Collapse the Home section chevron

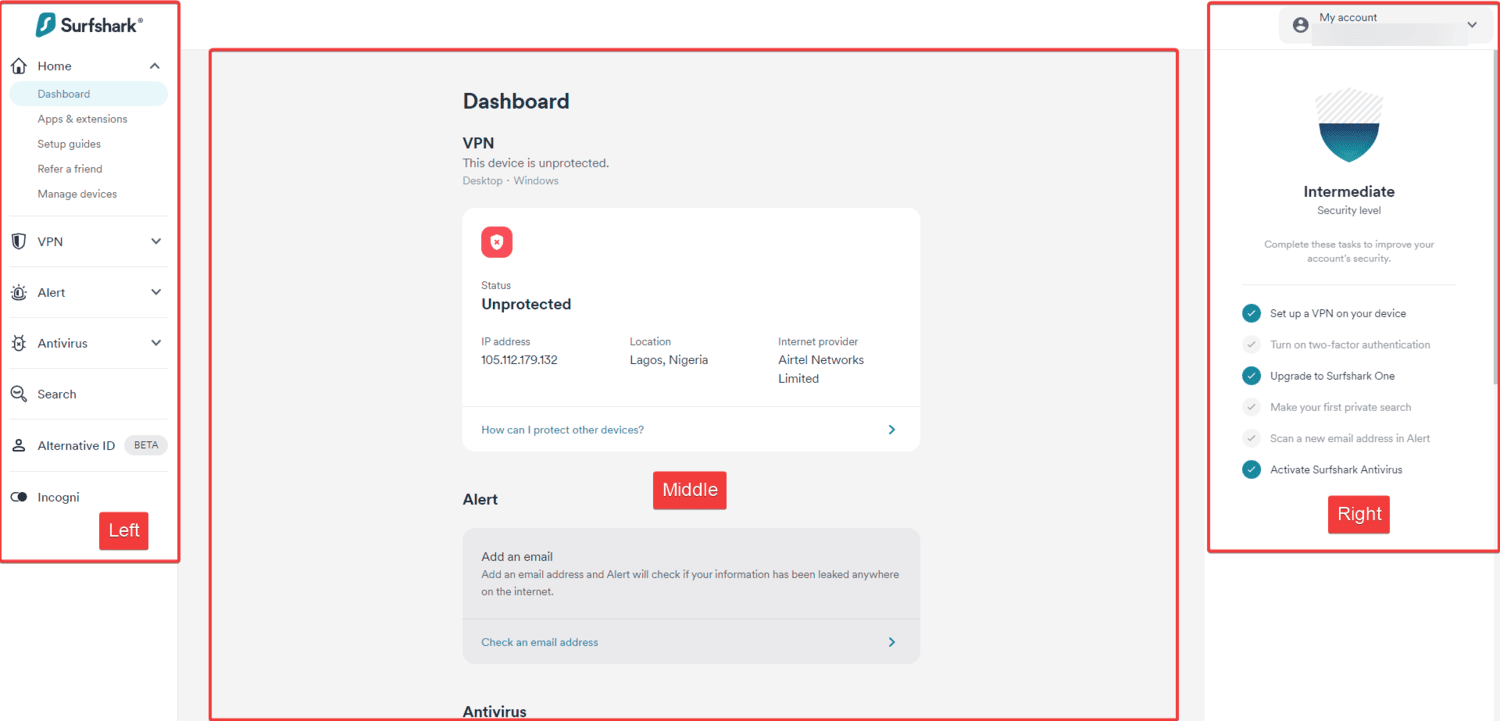(155, 66)
